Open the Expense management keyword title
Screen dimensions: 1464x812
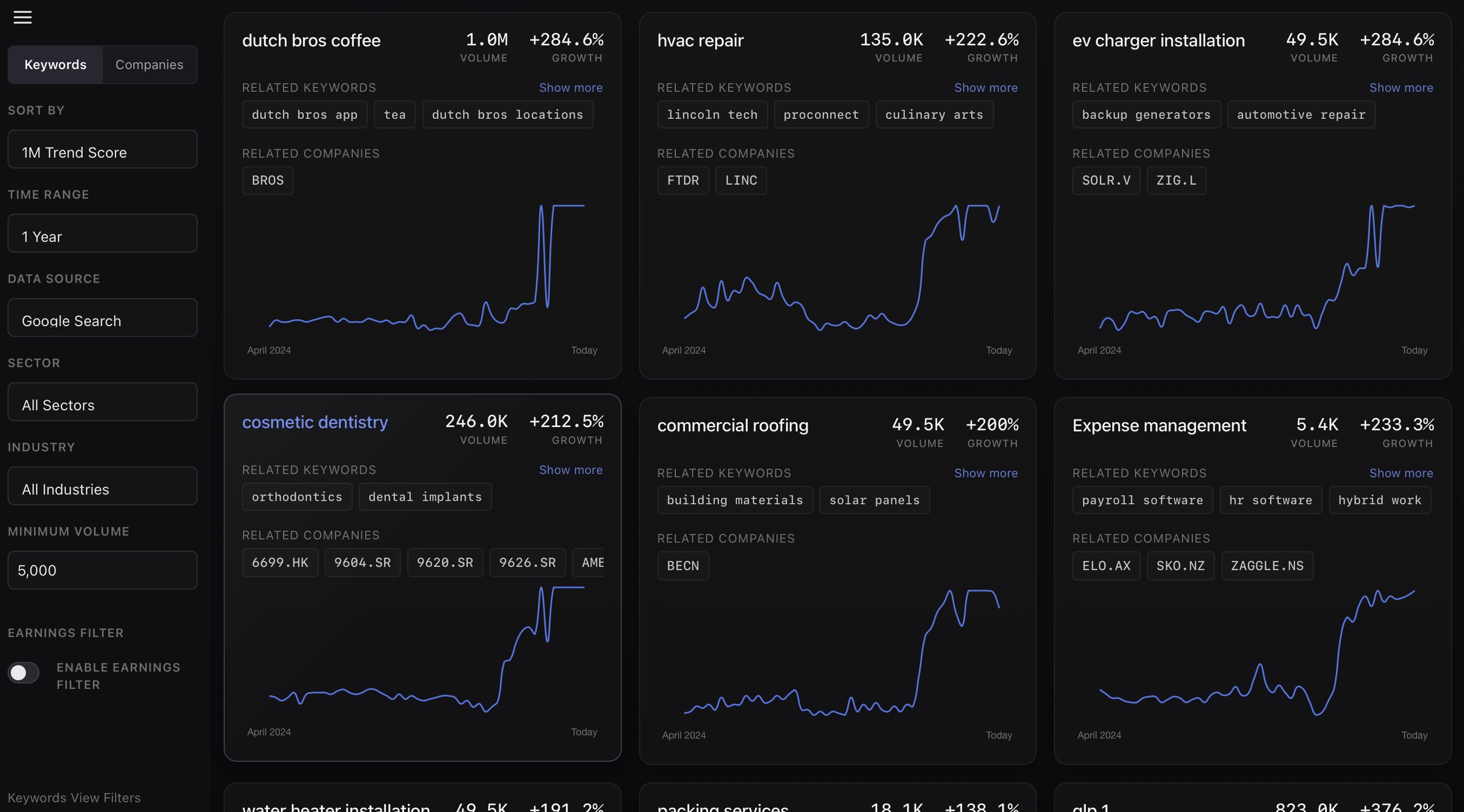tap(1159, 425)
